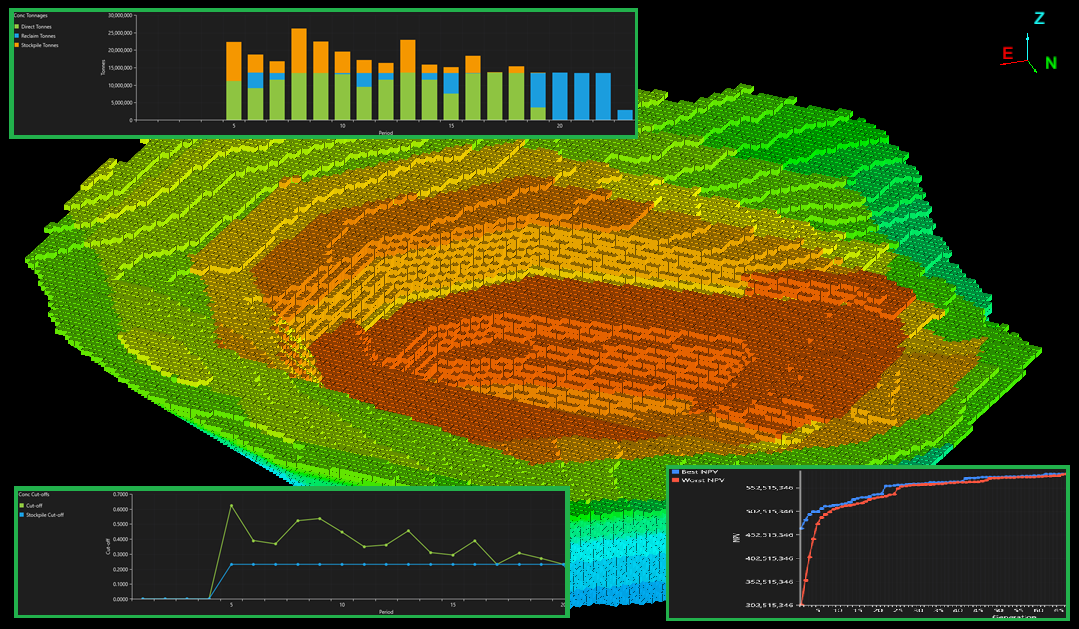1079x629 pixels.
Task: Click the tallest bar's orange segment at period 8
Action: point(299,51)
